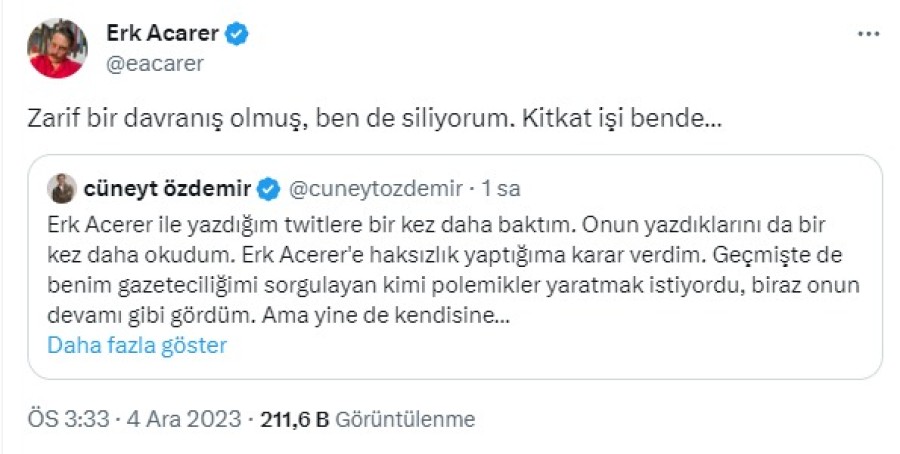Open Erk Acarer's profile picture
Viewport: 900px width, 454px height.
[57, 48]
